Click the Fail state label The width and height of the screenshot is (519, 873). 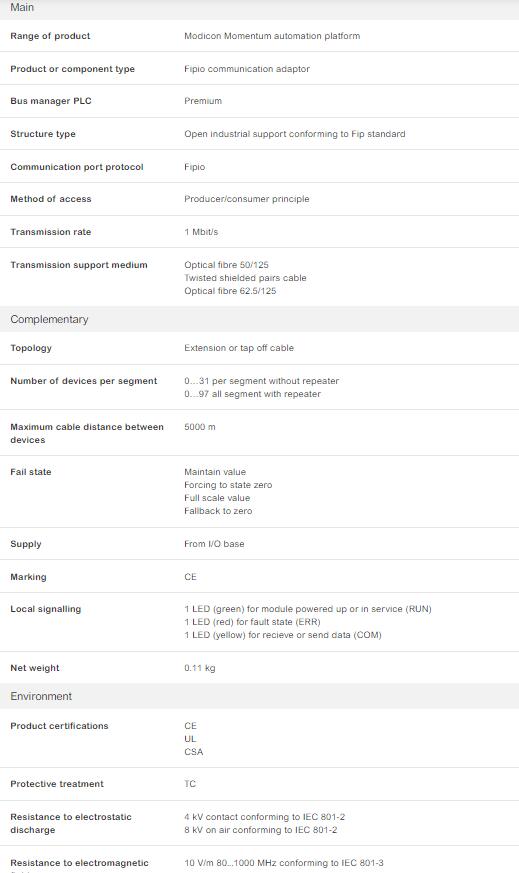click(31, 472)
